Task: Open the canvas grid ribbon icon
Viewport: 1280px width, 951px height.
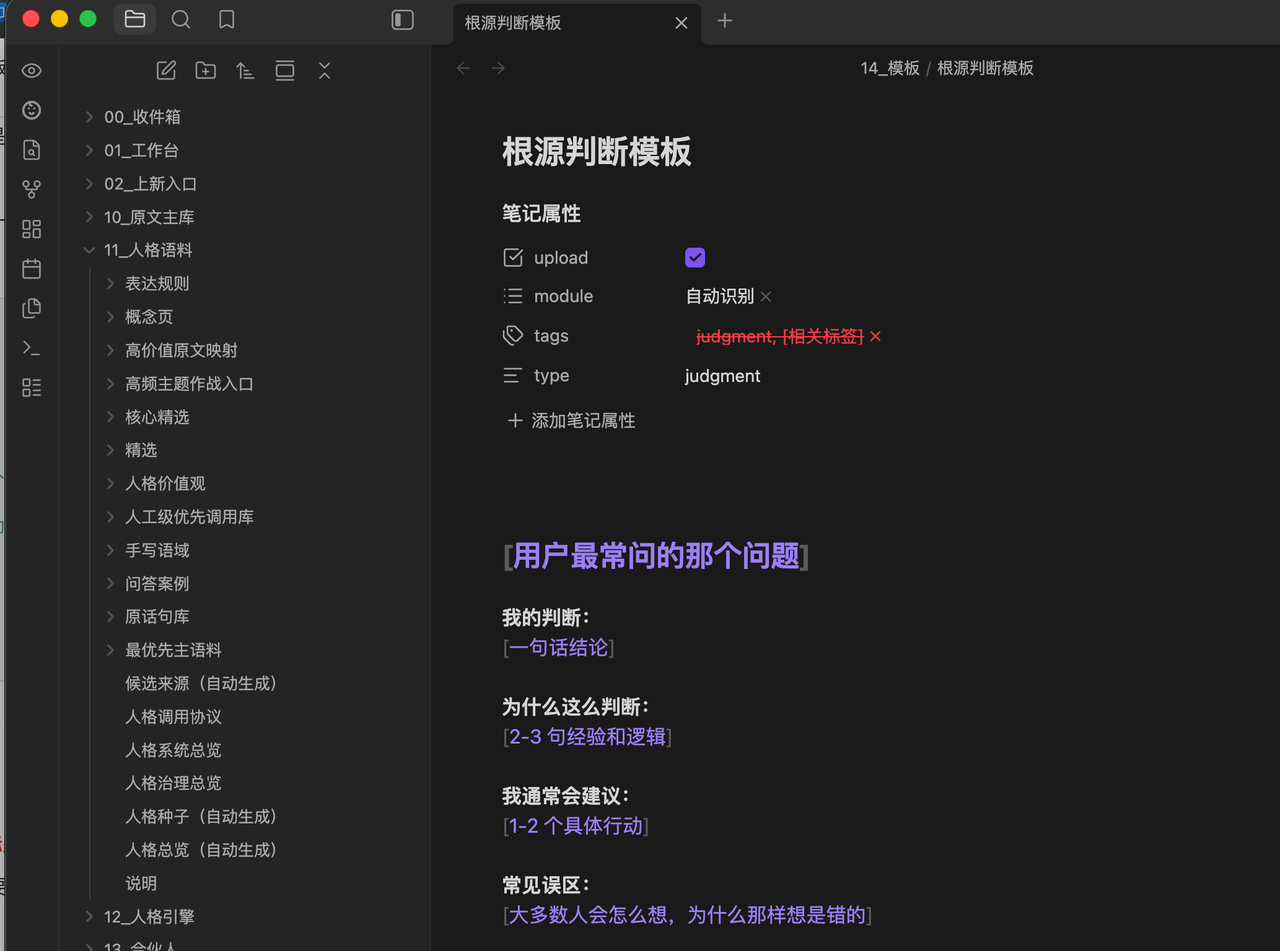Action: (32, 229)
